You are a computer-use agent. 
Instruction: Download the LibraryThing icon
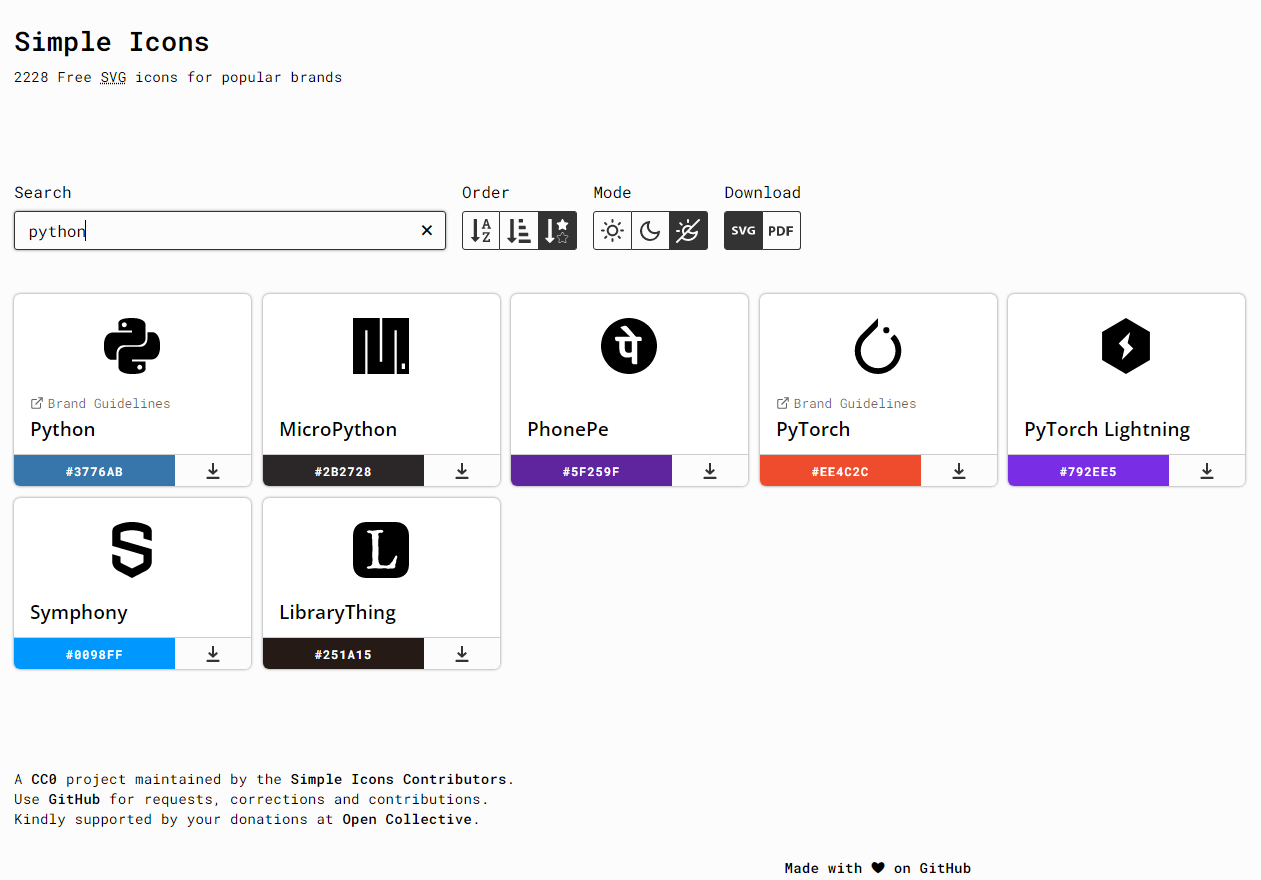pos(462,654)
